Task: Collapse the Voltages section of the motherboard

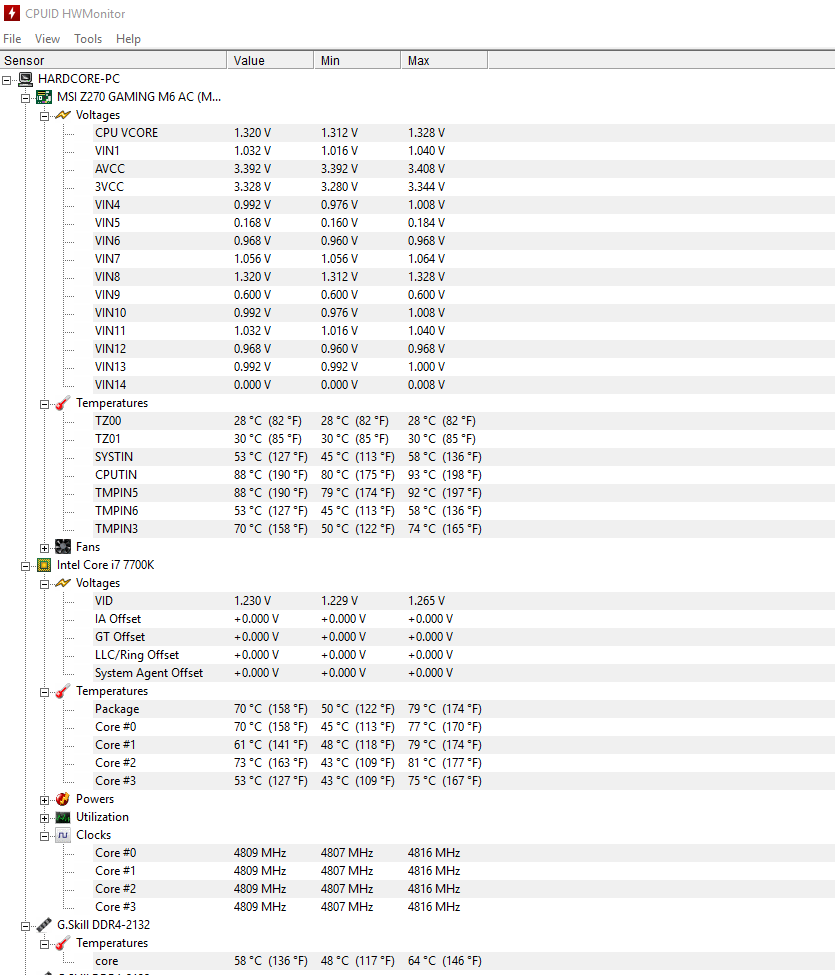Action: (44, 114)
